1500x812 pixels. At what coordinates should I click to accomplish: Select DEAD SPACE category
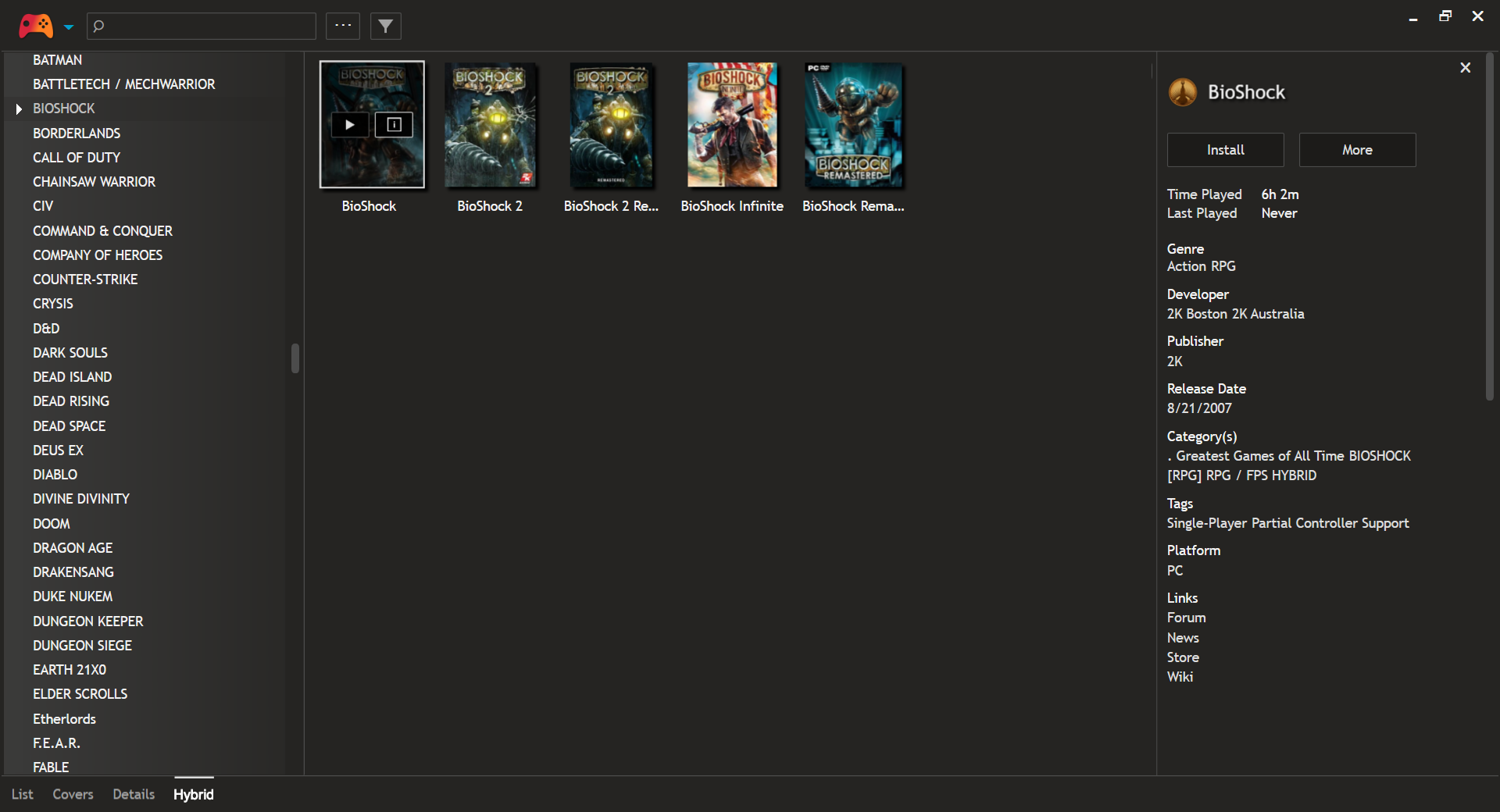pos(69,426)
